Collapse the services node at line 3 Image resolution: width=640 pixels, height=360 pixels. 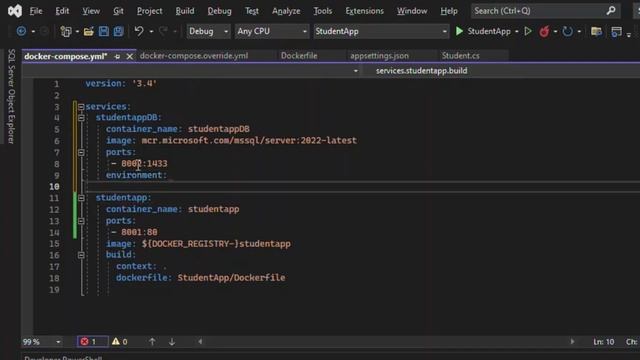(81, 107)
